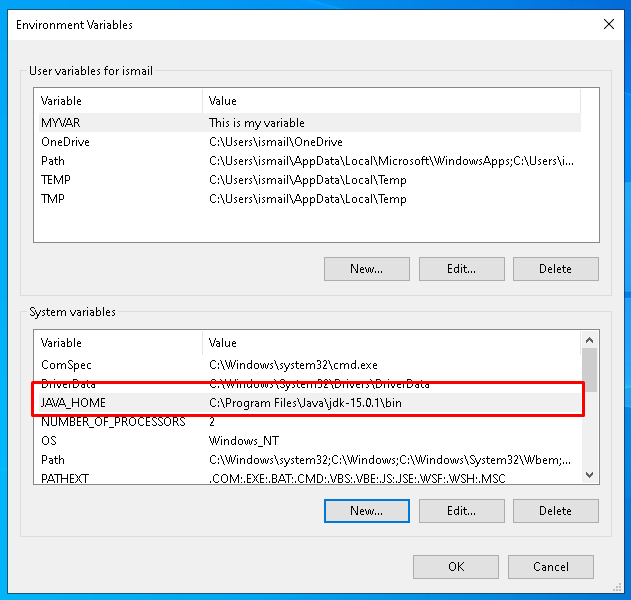Confirm with the OK button
631x600 pixels.
click(x=456, y=567)
